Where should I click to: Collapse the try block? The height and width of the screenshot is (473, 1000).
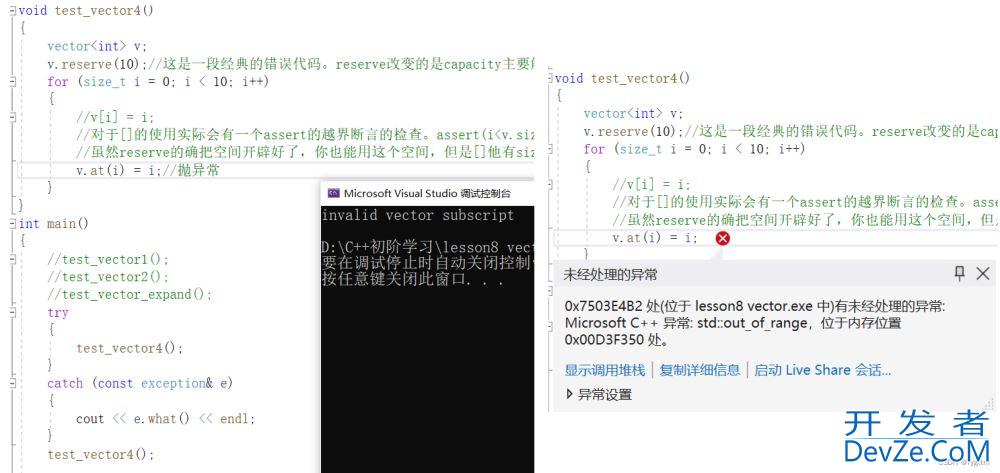pos(13,313)
